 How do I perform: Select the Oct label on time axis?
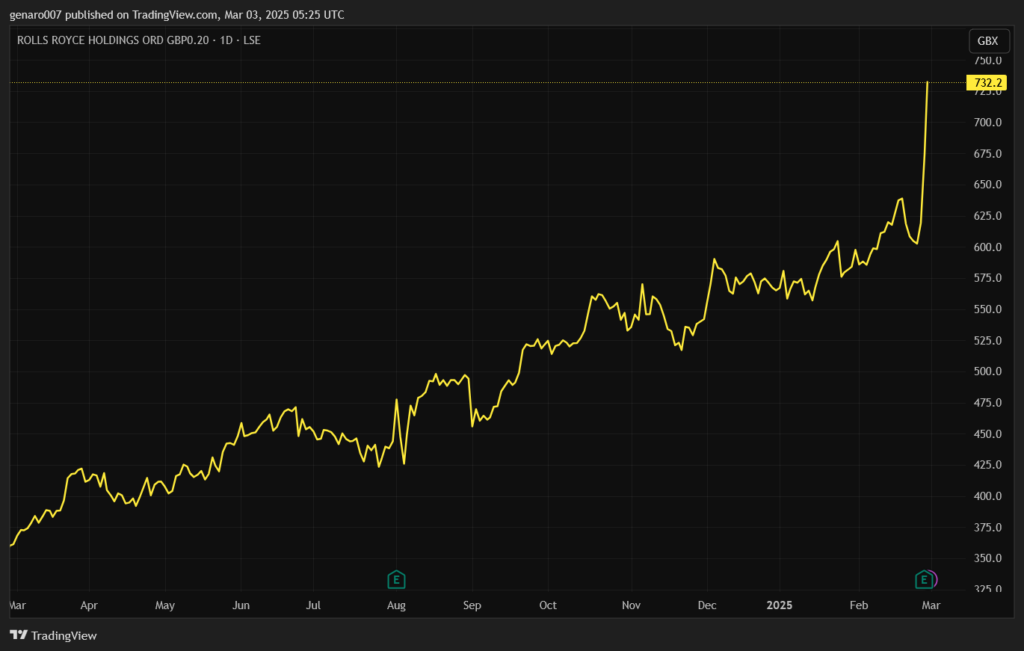[x=547, y=605]
